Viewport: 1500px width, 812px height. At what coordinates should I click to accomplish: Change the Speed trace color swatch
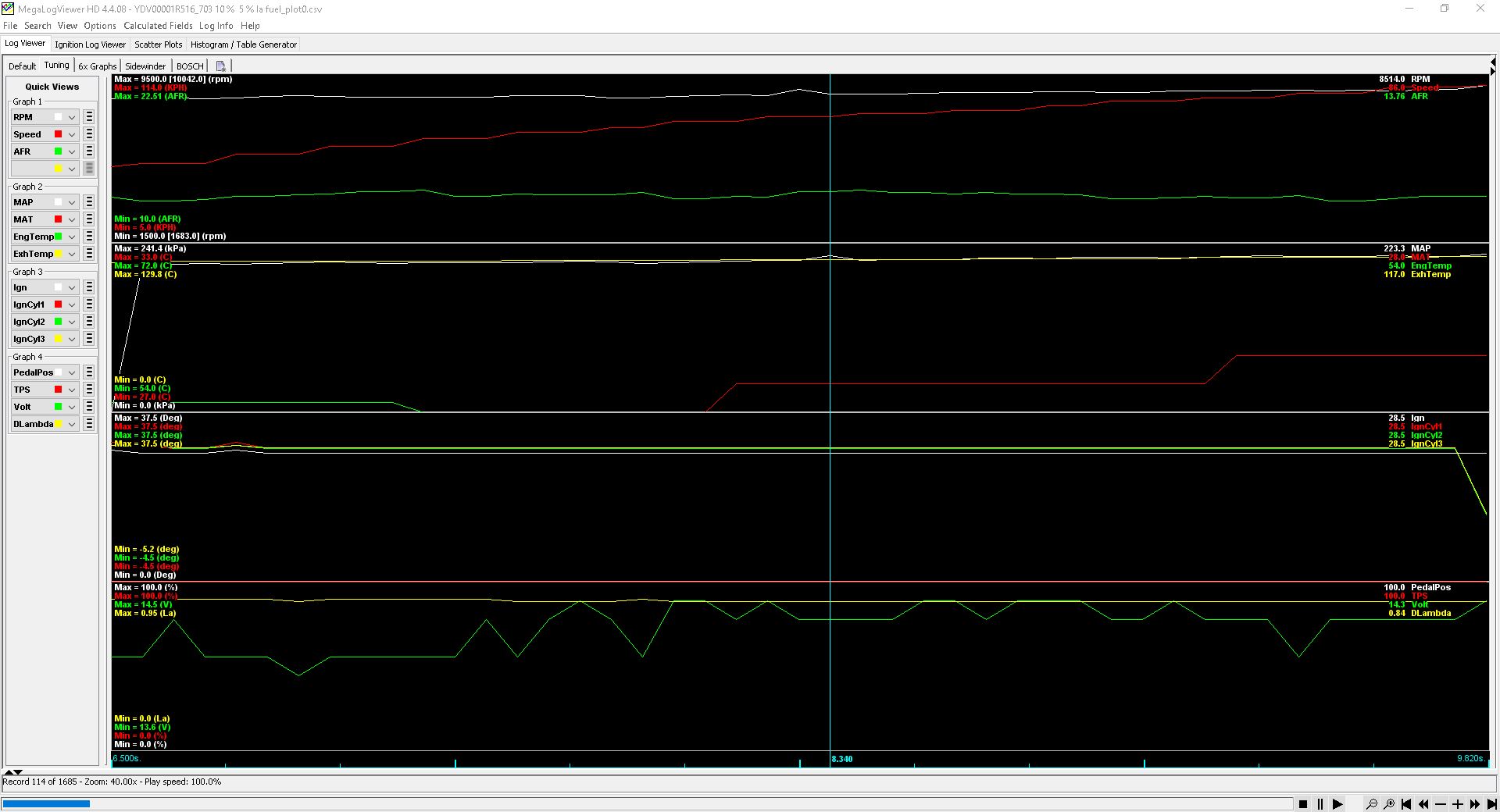pyautogui.click(x=57, y=134)
